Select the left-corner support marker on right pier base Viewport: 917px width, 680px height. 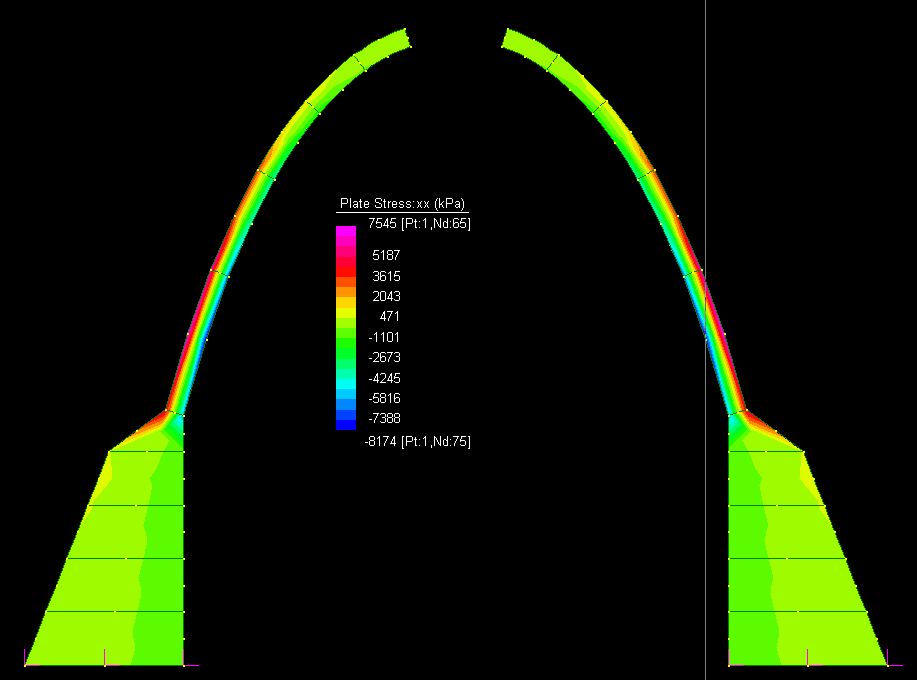point(730,664)
